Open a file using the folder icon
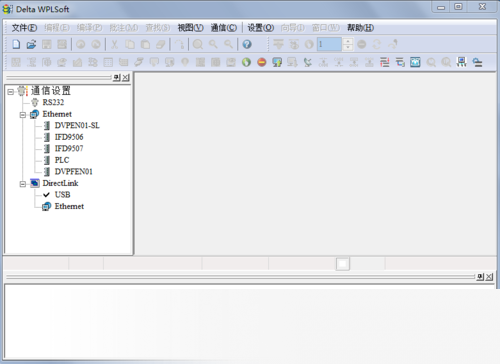Image resolution: width=500 pixels, height=364 pixels. click(x=31, y=44)
